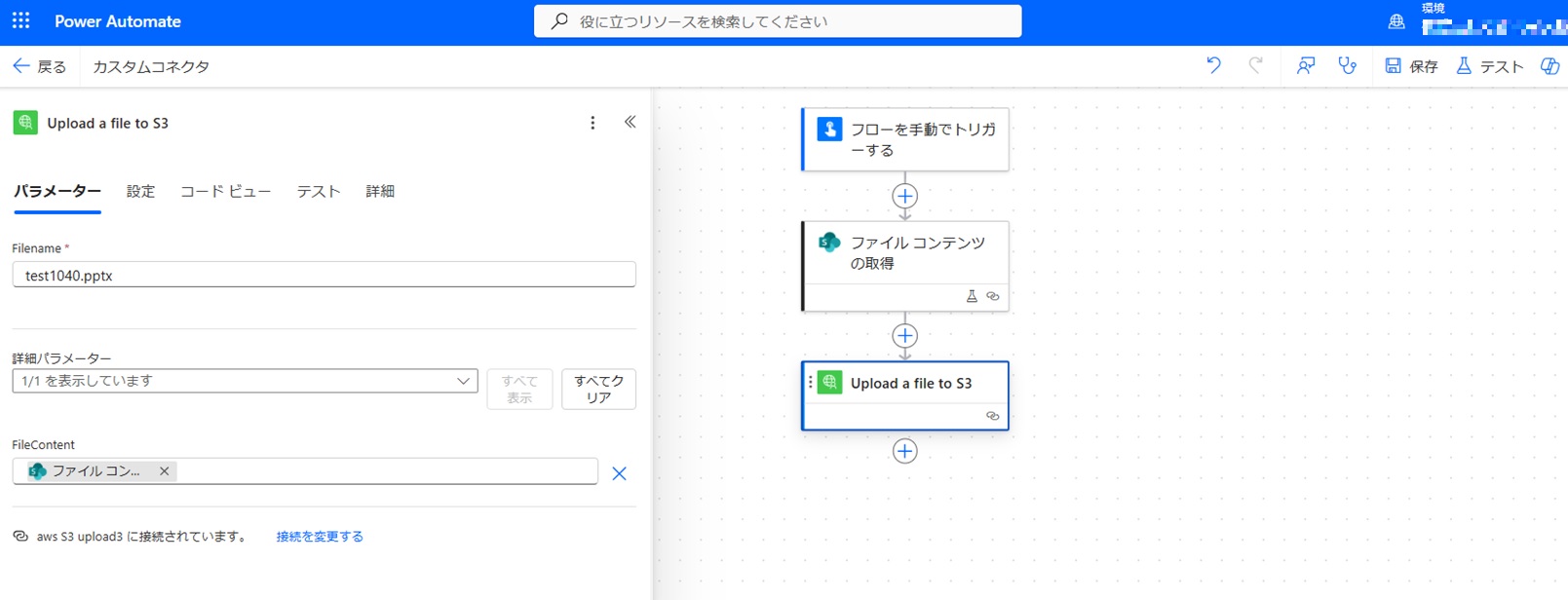Click the 環境 environment label
The height and width of the screenshot is (600, 1568).
click(x=1434, y=8)
